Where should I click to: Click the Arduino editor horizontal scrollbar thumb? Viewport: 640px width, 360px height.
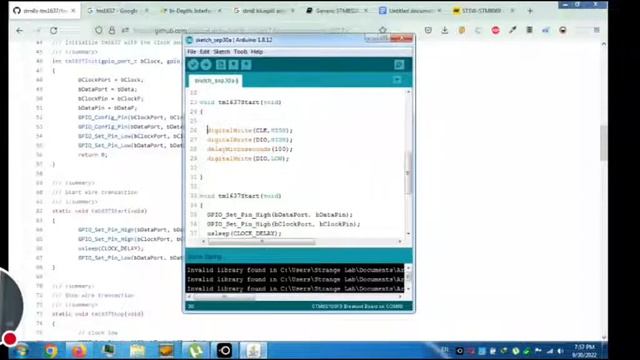[261, 242]
